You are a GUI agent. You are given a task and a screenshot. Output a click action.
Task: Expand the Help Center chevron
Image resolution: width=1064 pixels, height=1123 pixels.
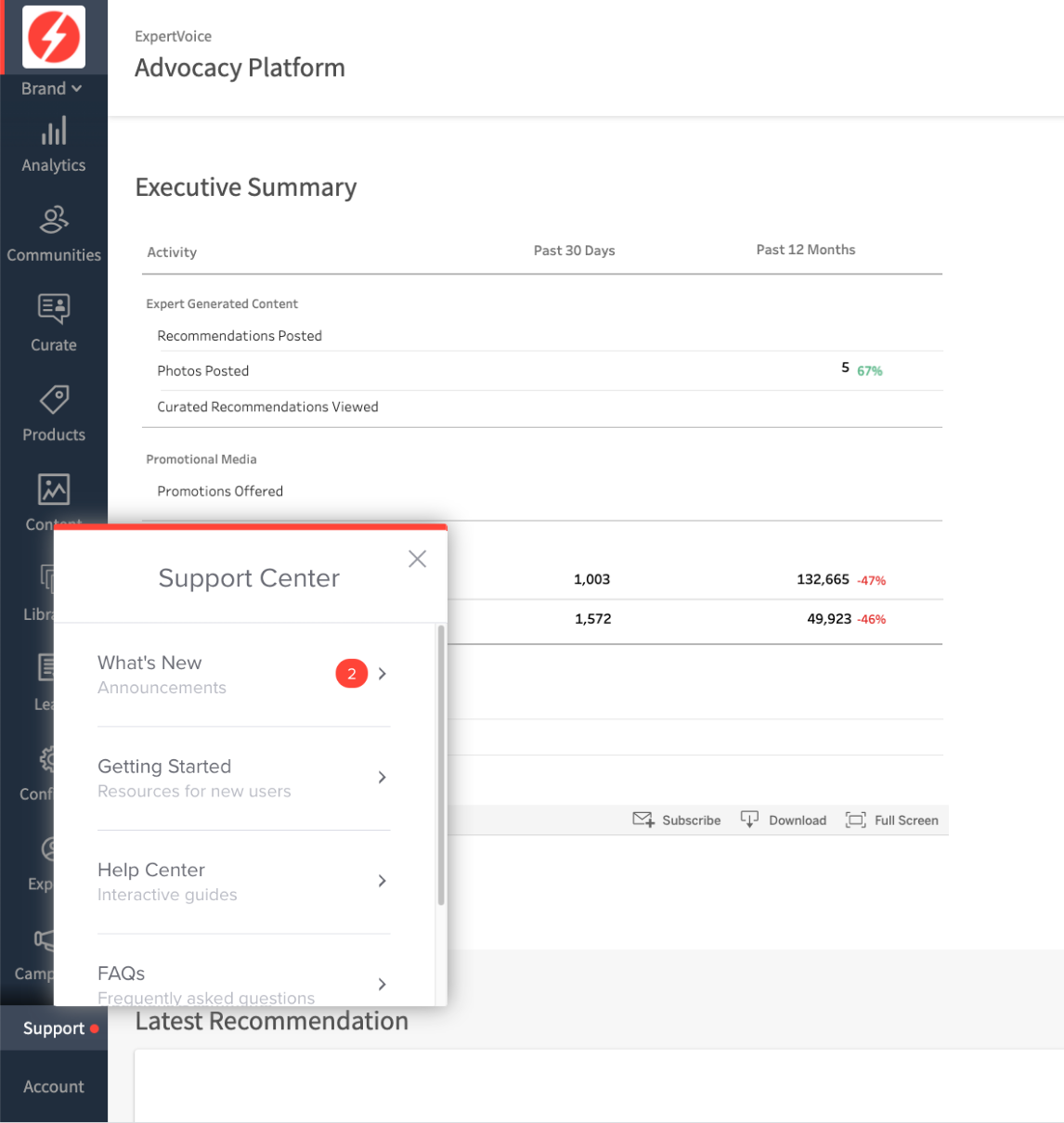[x=383, y=881]
